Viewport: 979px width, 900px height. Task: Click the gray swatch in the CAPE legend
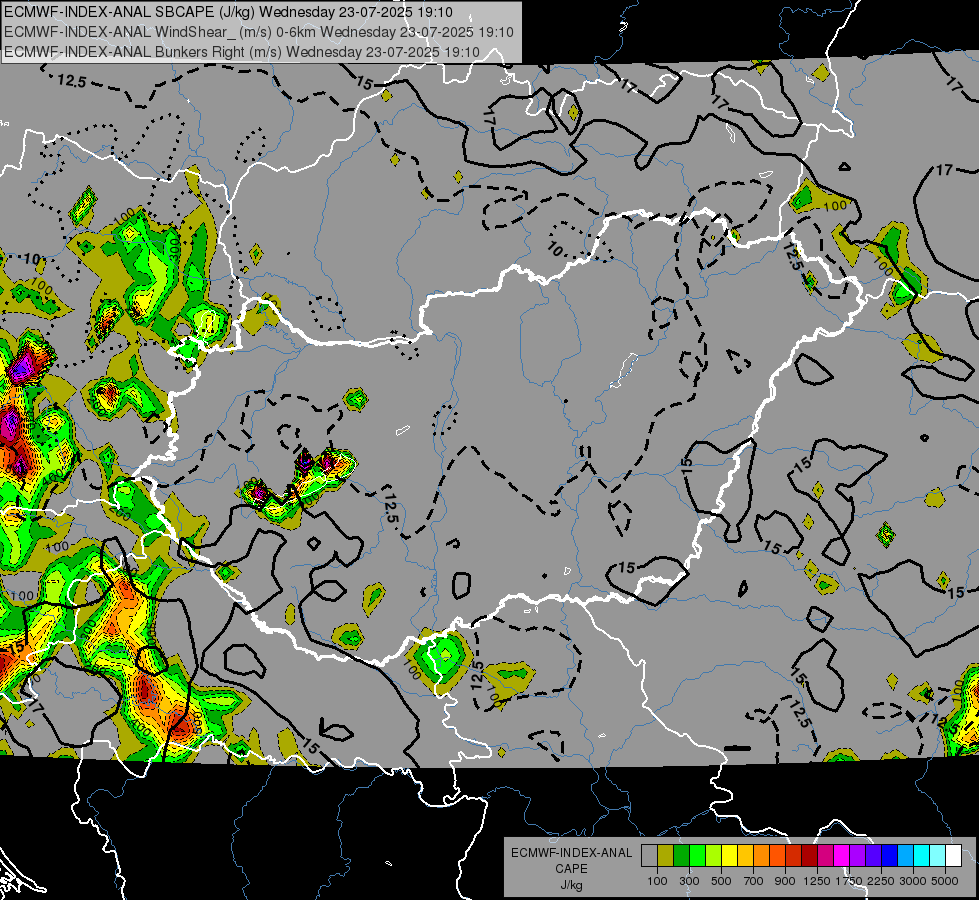[x=649, y=856]
